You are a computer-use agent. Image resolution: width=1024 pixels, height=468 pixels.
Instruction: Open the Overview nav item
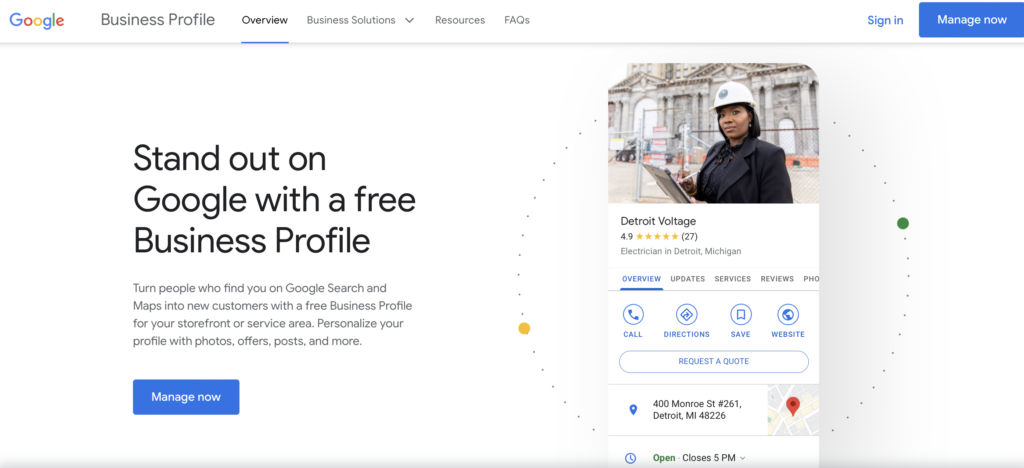coord(264,20)
